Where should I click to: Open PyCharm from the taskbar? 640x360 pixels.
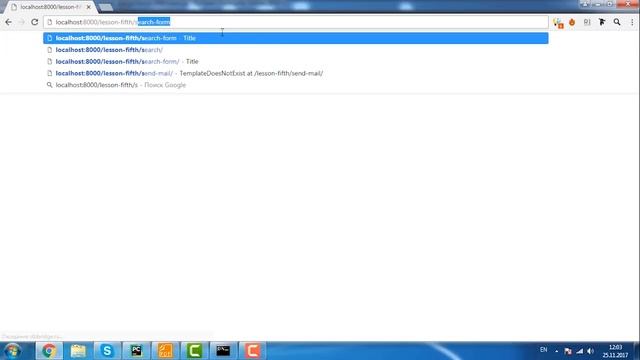click(136, 351)
